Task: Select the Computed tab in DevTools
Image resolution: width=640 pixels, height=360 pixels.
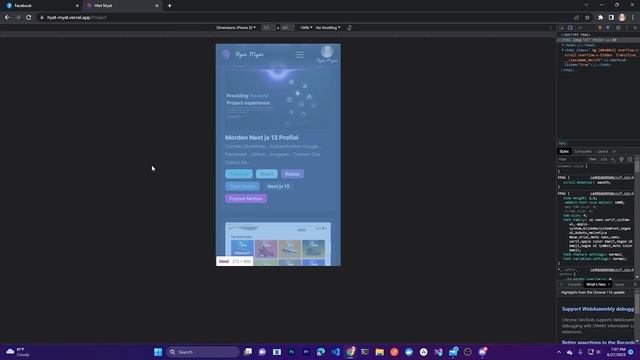Action: pos(583,151)
